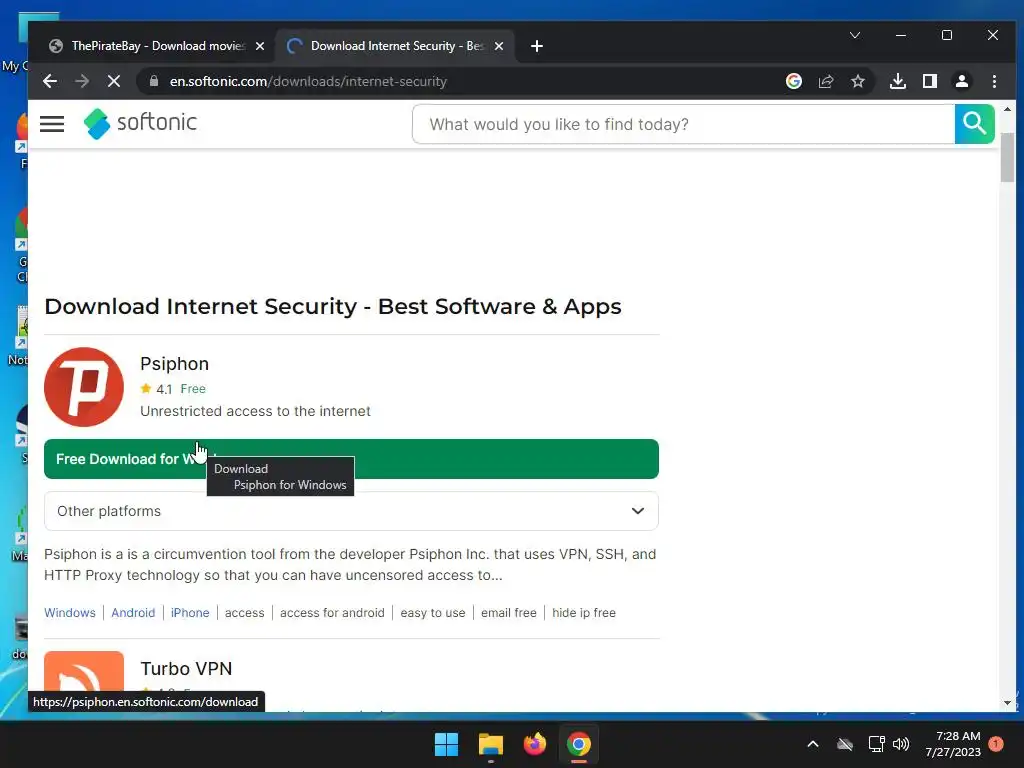Click the volume speaker tray icon
This screenshot has height=768, width=1024.
coord(901,744)
